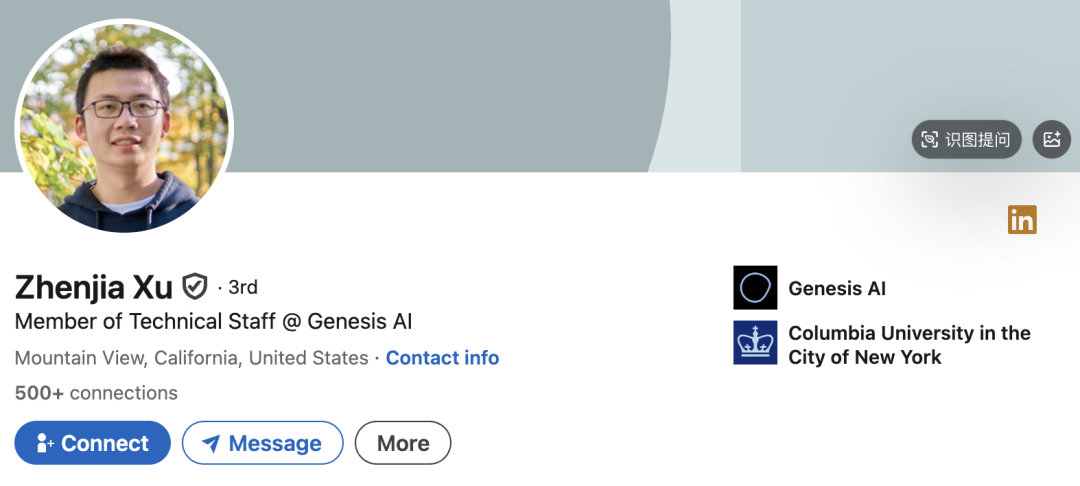Click the verification shield badge beside the name

click(195, 286)
